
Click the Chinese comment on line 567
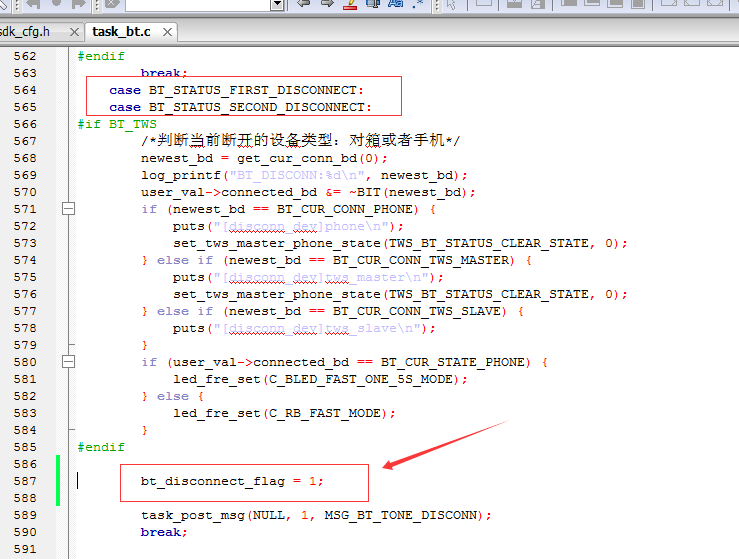pyautogui.click(x=301, y=140)
